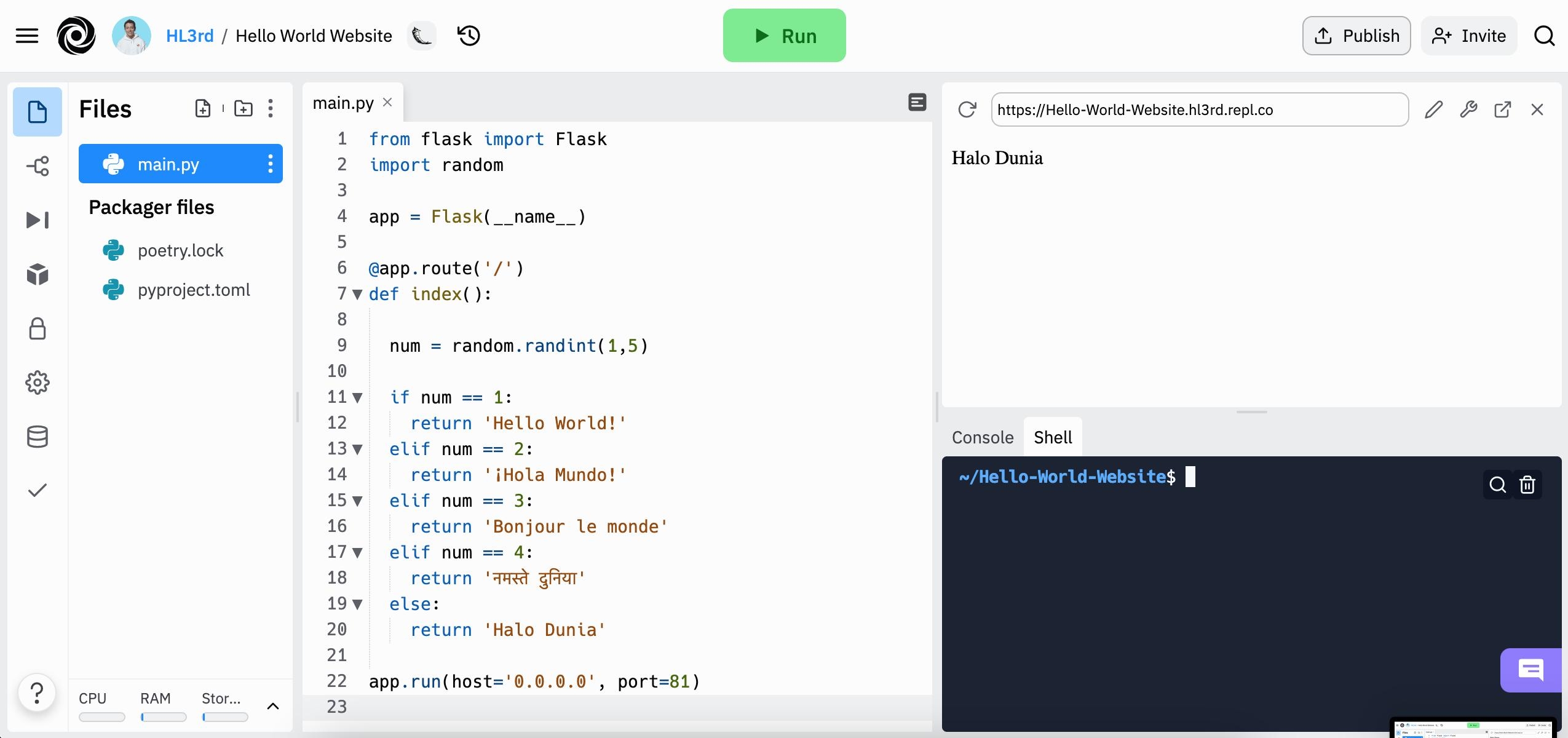1568x738 pixels.
Task: Click the new file icon in Files
Action: point(203,109)
